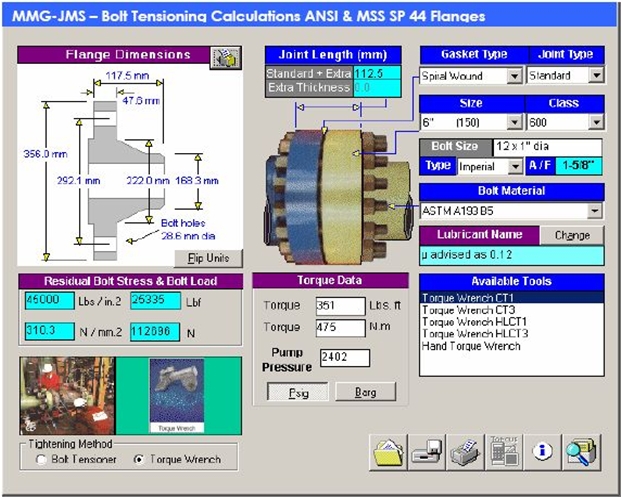Click the open folder icon
Image resolution: width=622 pixels, height=498 pixels.
386,453
